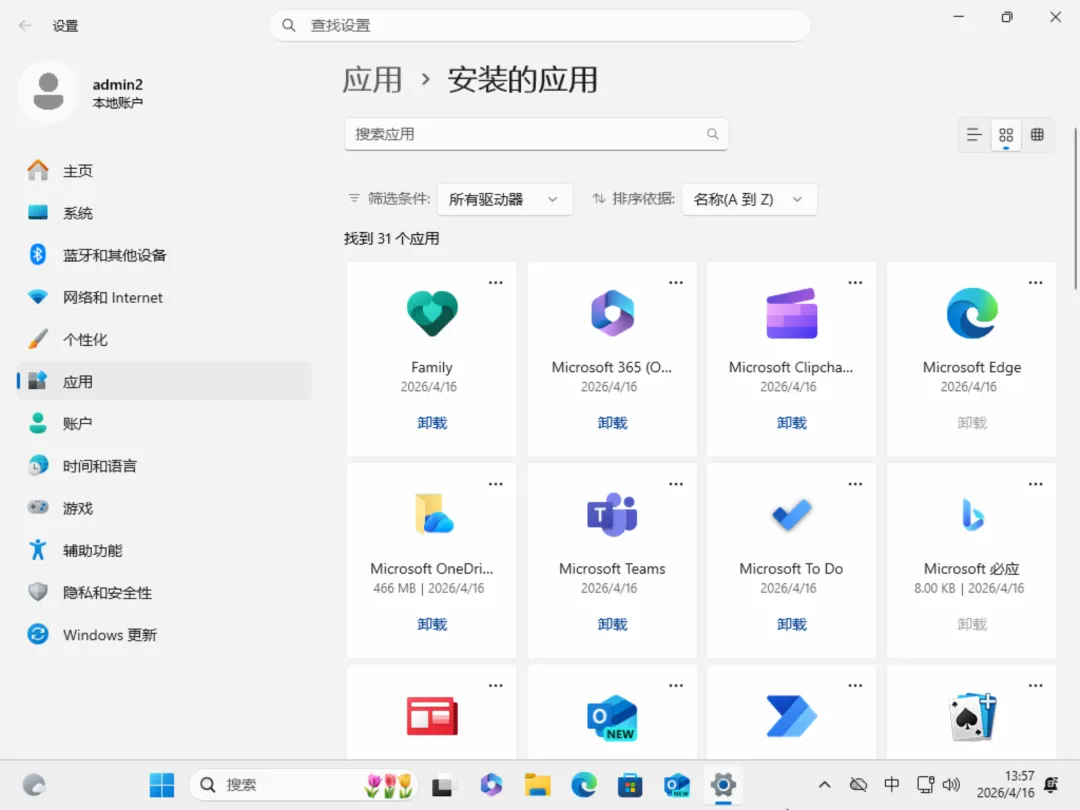Click the Microsoft Clipchamp app icon

tap(791, 313)
